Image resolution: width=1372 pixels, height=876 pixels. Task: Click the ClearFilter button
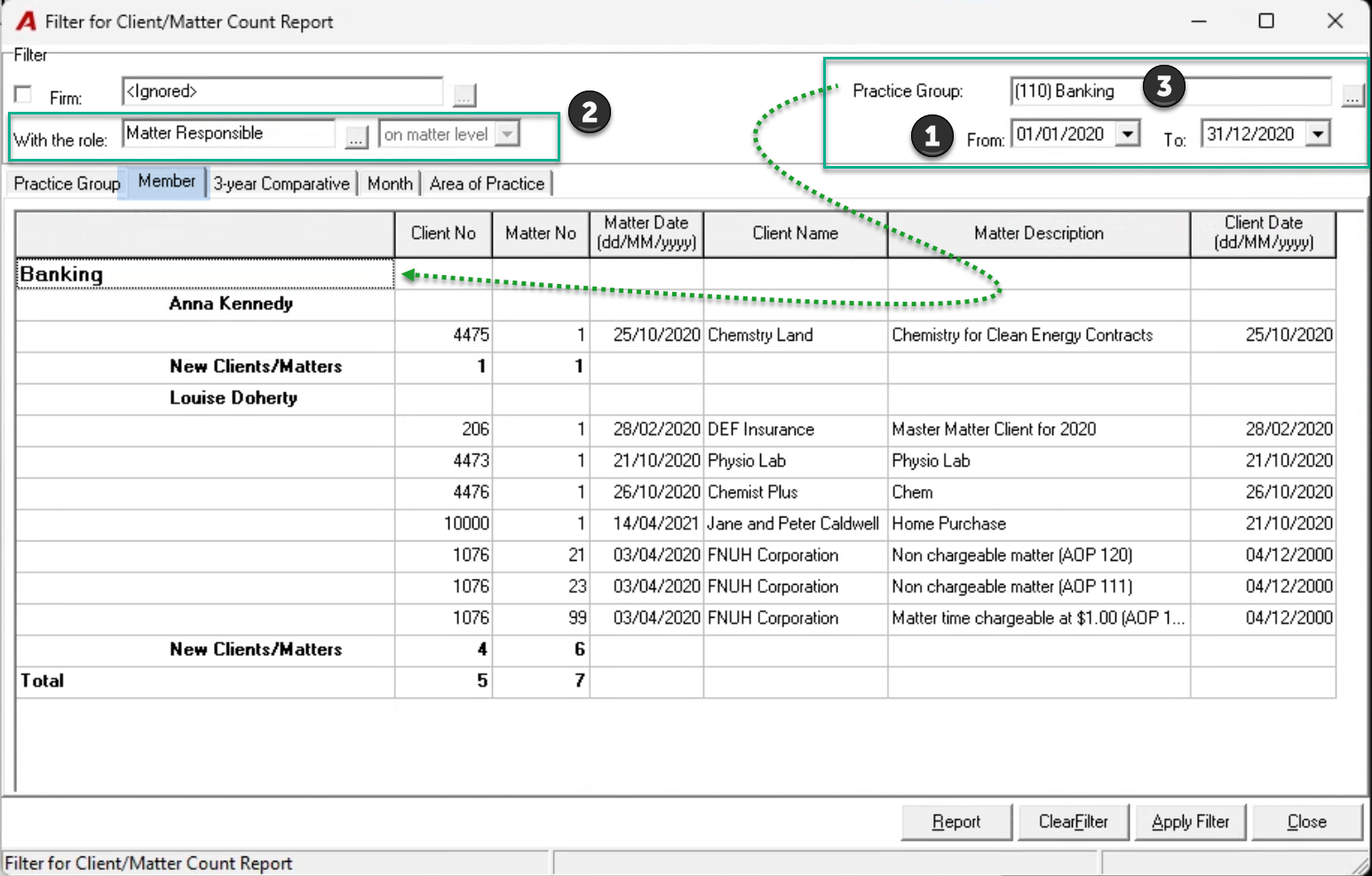(x=1074, y=822)
